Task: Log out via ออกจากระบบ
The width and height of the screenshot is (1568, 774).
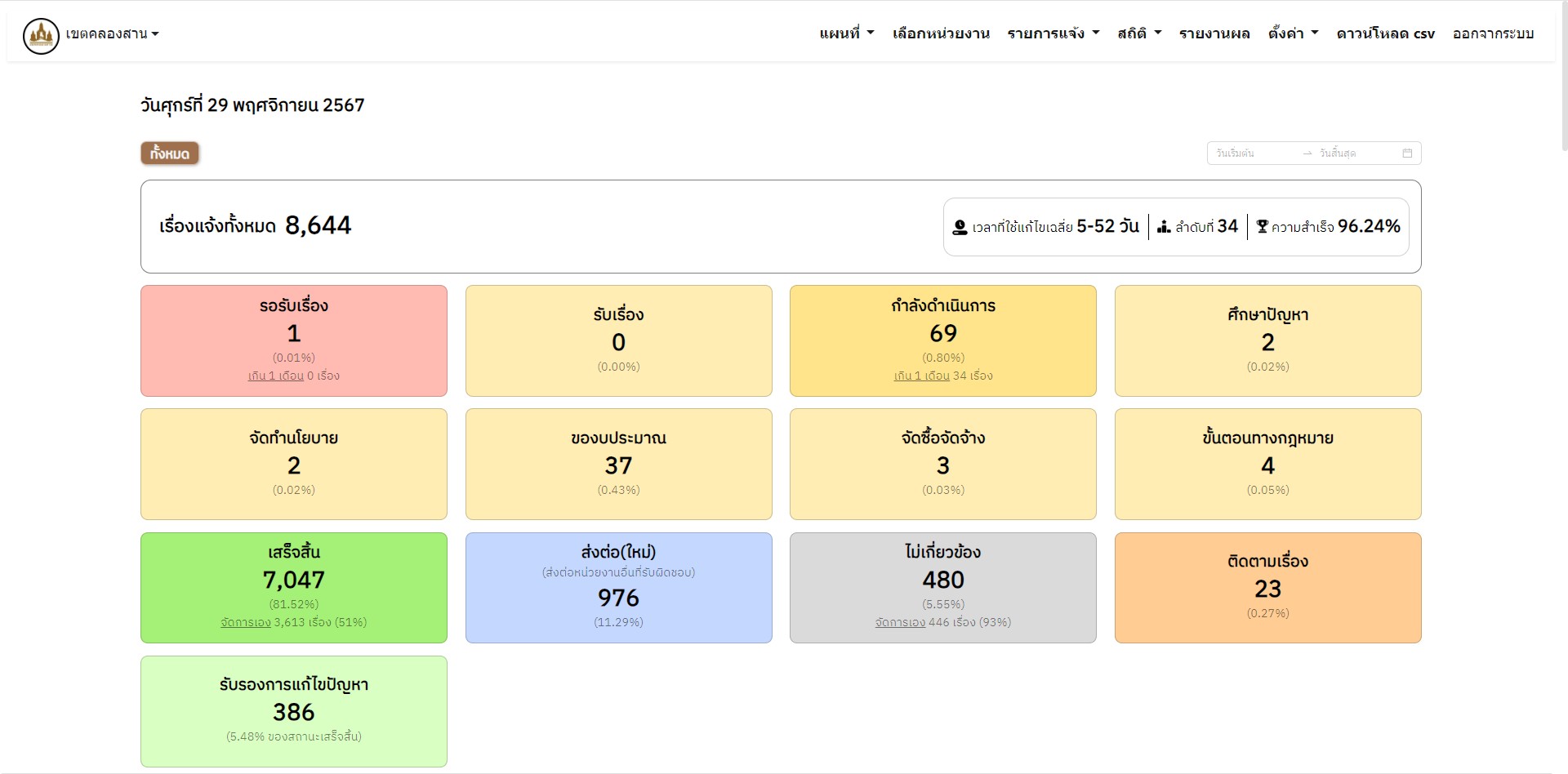Action: (x=1493, y=33)
